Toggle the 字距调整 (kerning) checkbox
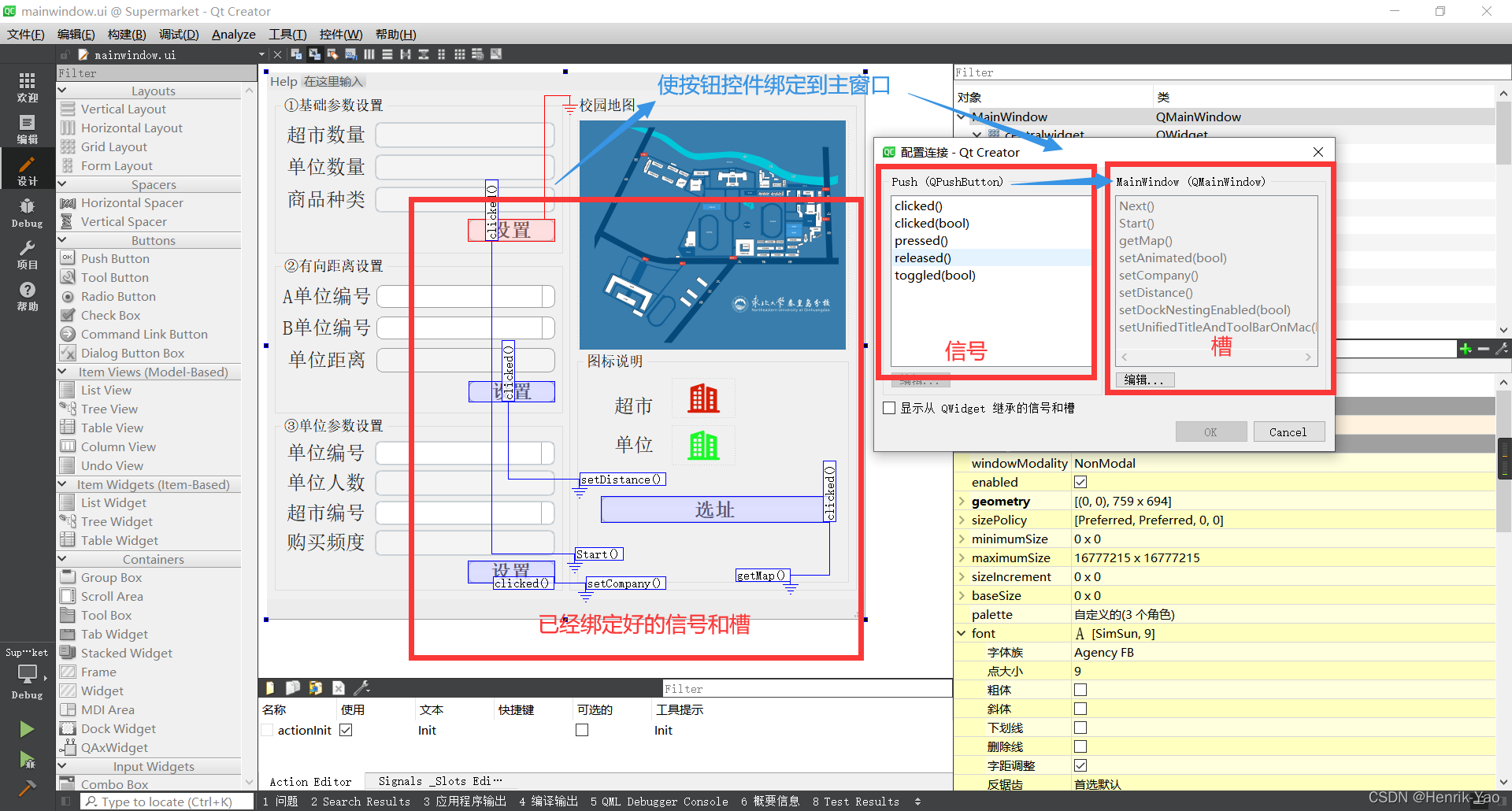Image resolution: width=1512 pixels, height=811 pixels. (1080, 765)
